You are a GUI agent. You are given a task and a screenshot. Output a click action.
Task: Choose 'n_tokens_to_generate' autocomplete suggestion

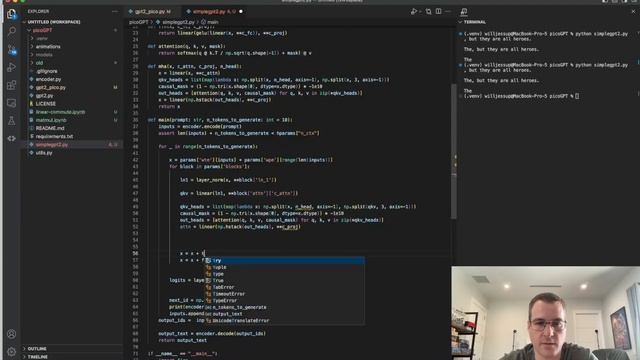(284, 307)
